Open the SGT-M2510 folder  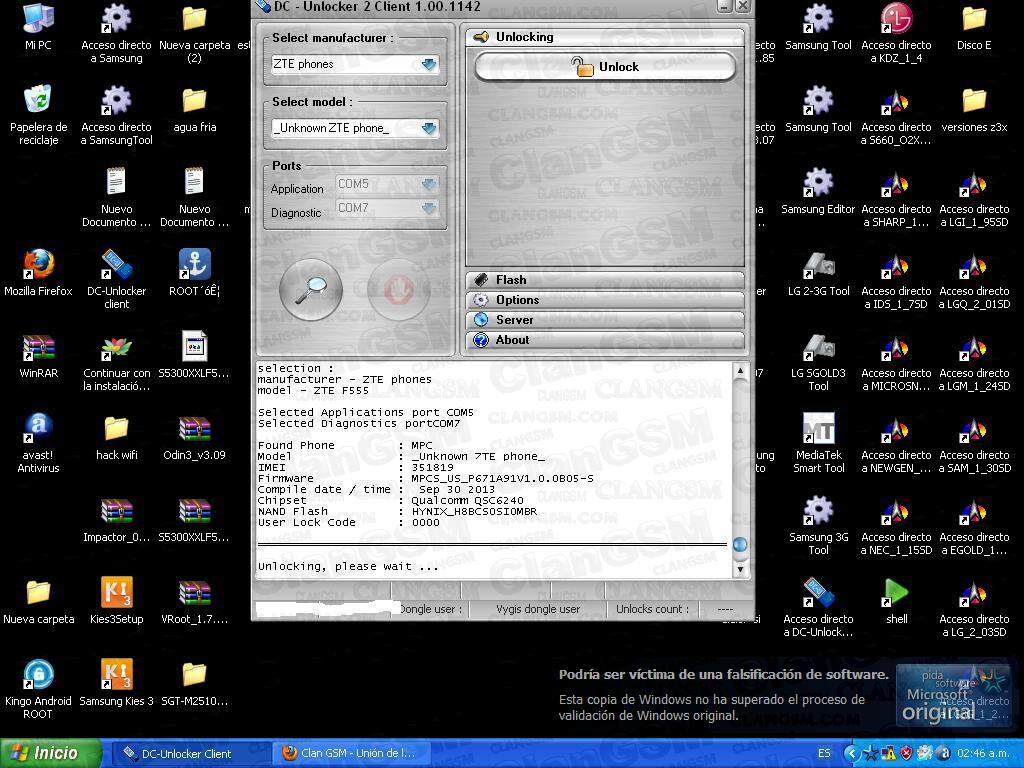click(x=195, y=682)
